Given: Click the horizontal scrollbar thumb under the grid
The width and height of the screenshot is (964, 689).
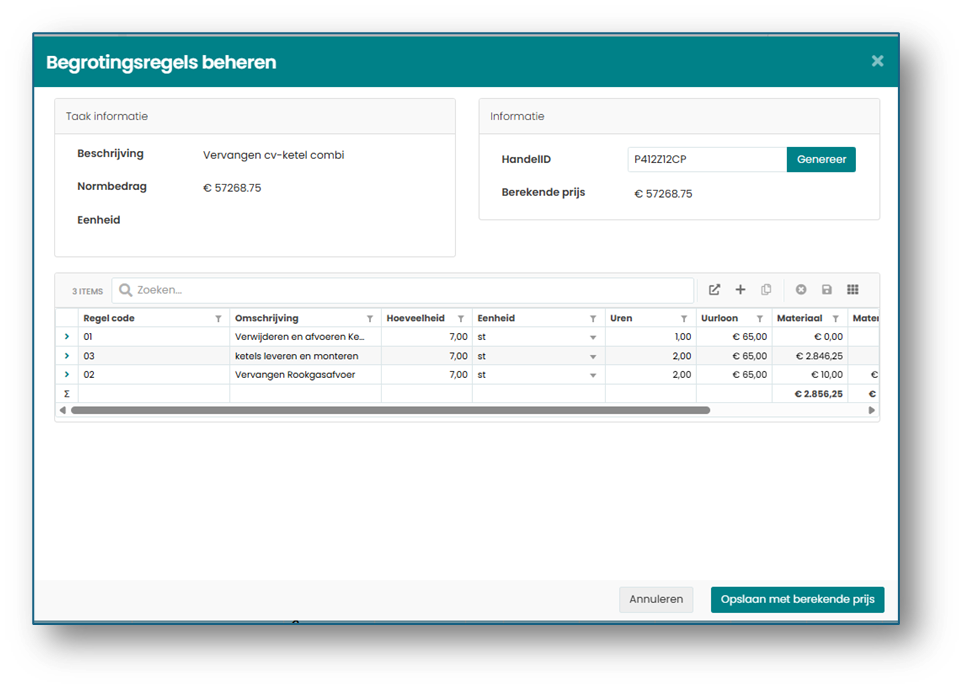Looking at the screenshot, I should (x=390, y=410).
